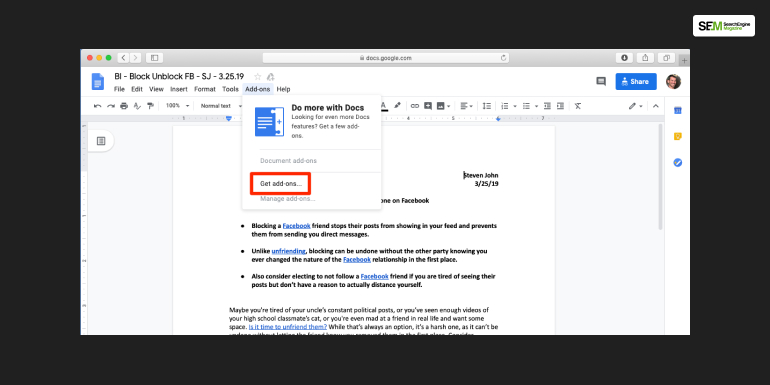Open Google Keep side panel

678,137
